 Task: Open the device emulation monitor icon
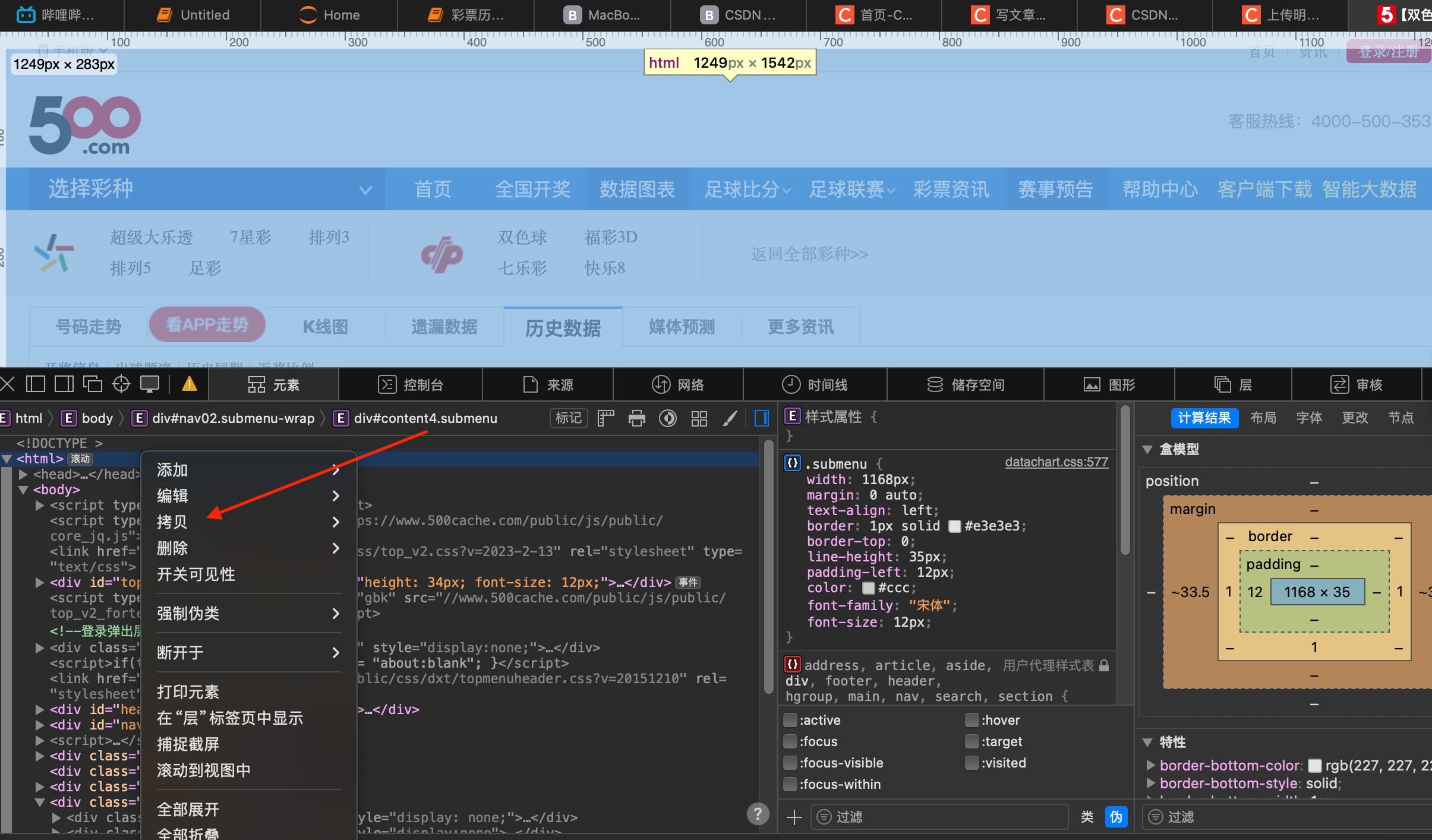pos(149,384)
